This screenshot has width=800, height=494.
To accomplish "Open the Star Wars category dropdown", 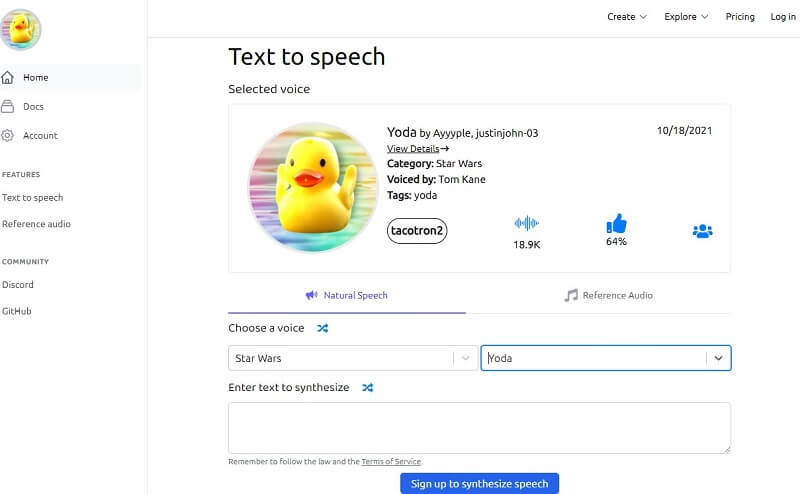I will [x=352, y=358].
